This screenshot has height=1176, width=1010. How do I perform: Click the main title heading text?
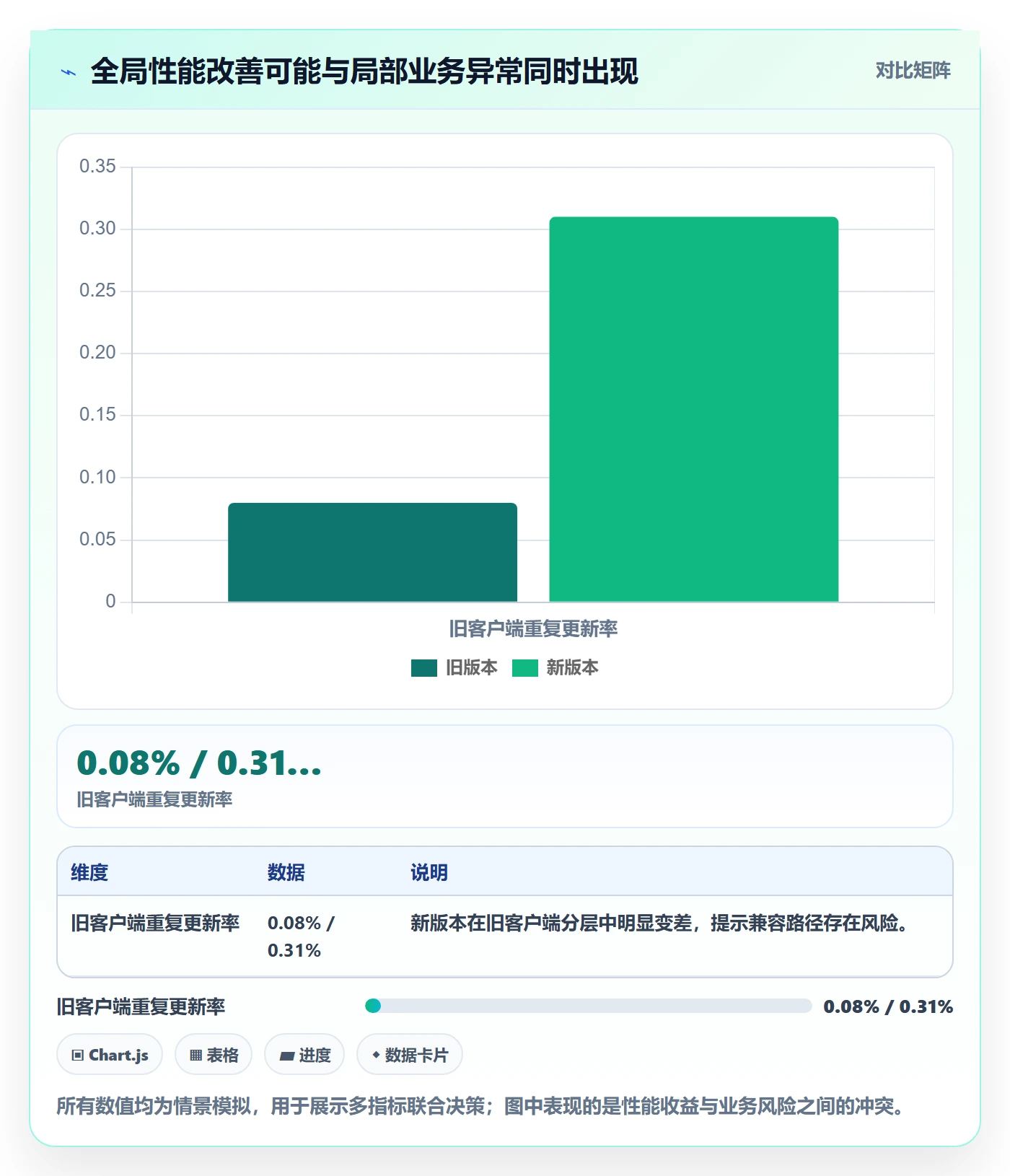pyautogui.click(x=364, y=71)
